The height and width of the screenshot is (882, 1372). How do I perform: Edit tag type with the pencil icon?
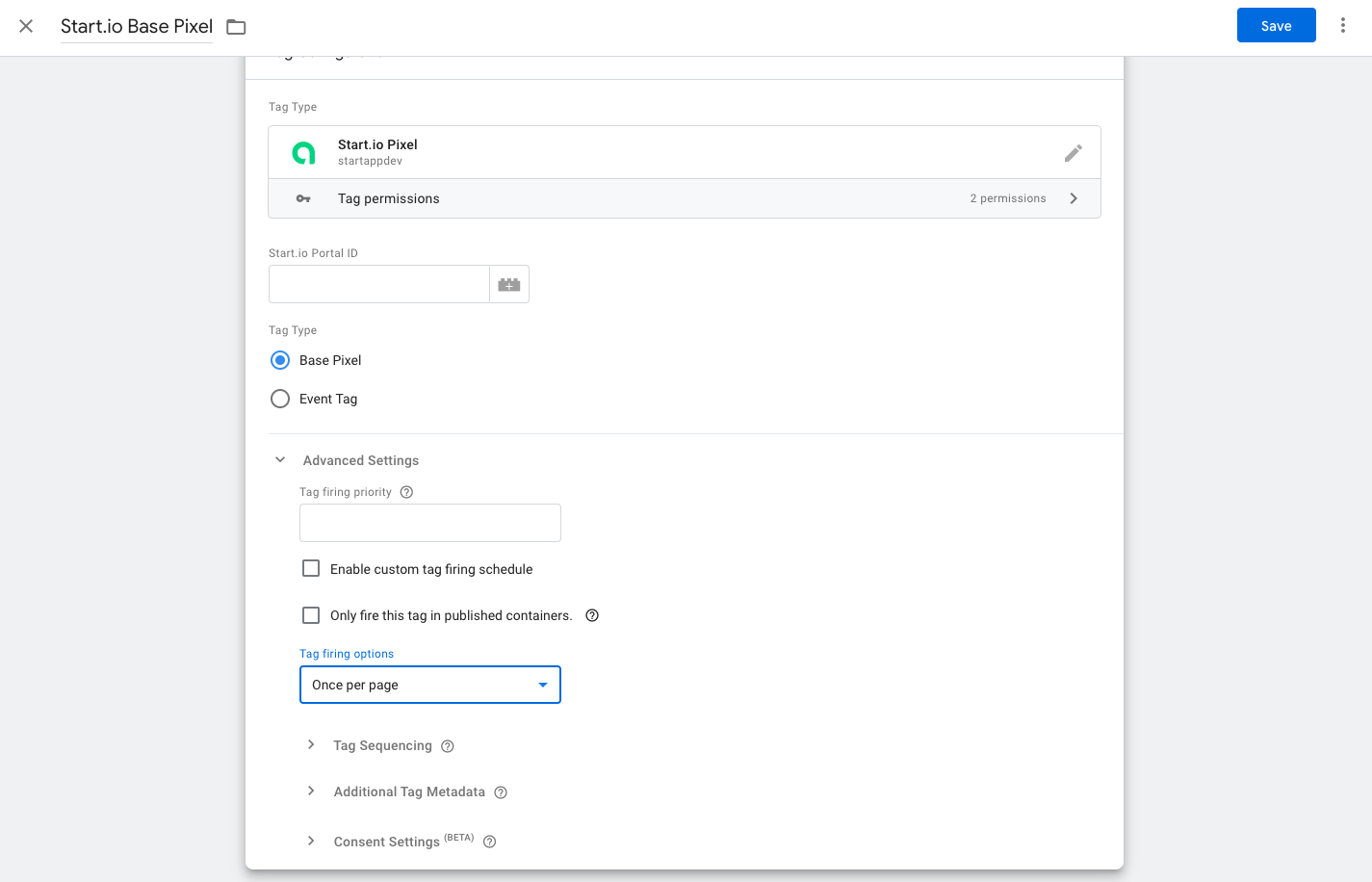point(1073,153)
